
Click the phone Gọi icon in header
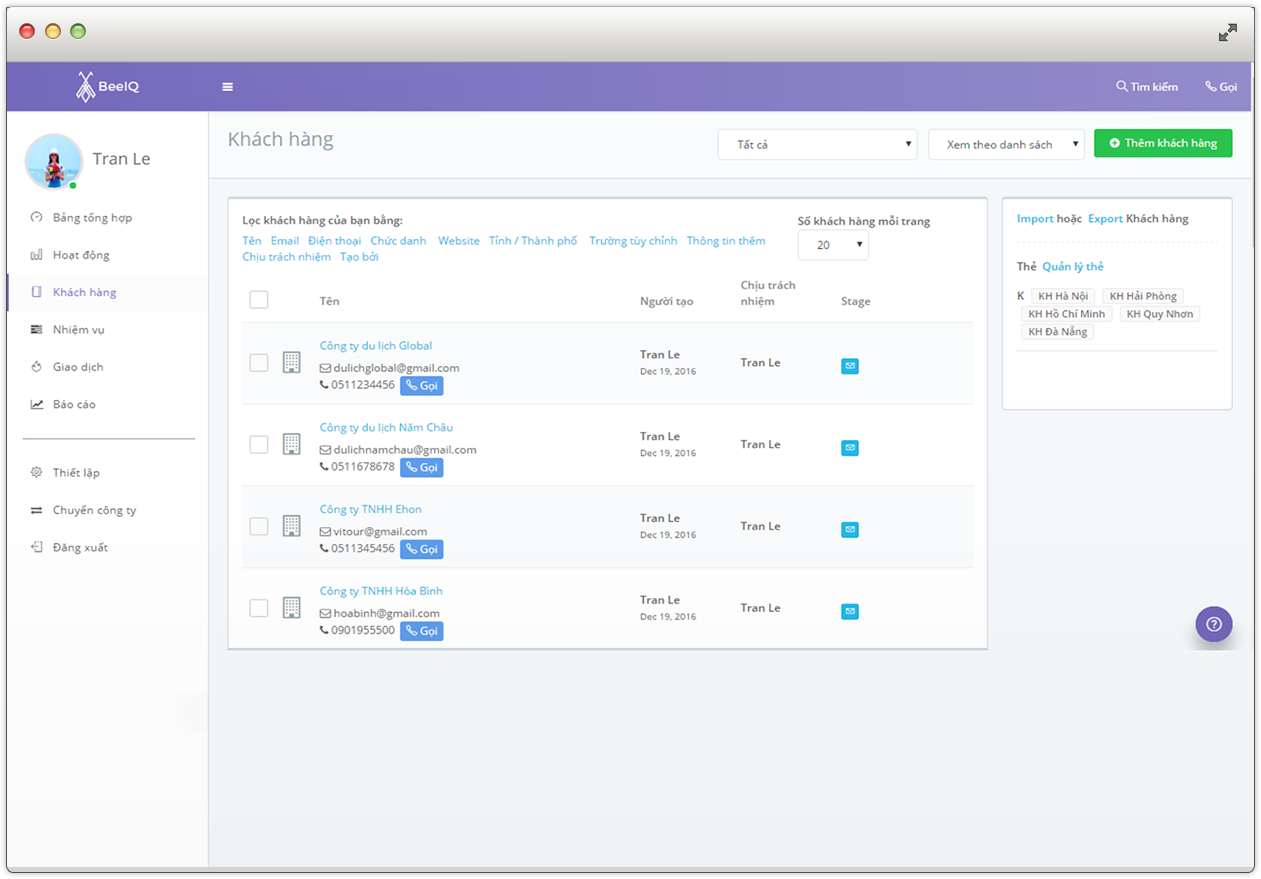1211,87
